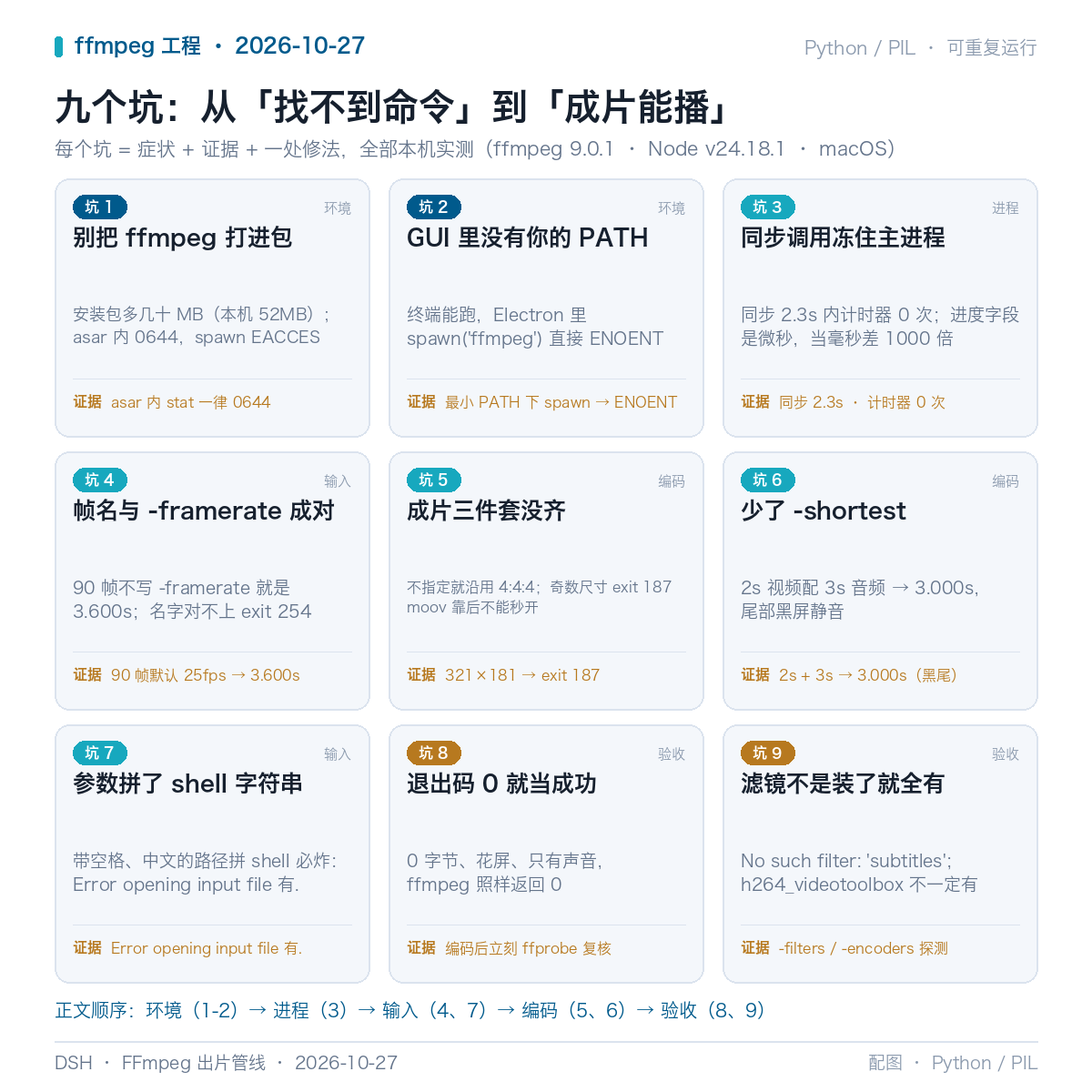Click the evidence line "最小 PATH 下 spawn → ENOENT"
The height and width of the screenshot is (1092, 1092).
coord(561,402)
